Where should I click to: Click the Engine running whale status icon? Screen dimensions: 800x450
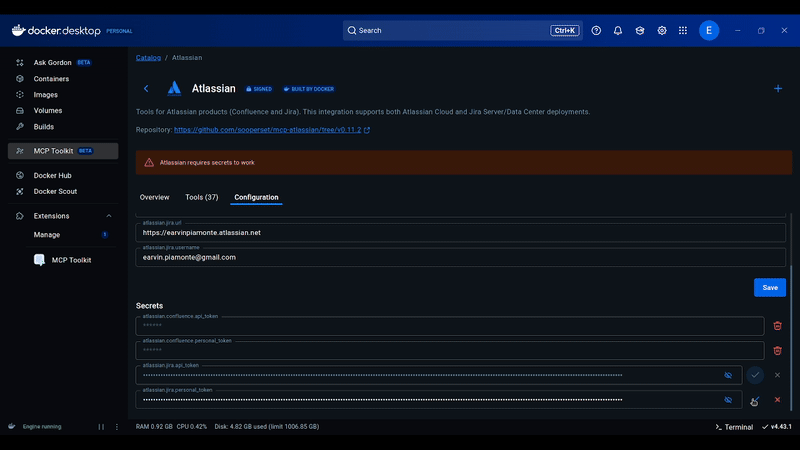click(12, 427)
